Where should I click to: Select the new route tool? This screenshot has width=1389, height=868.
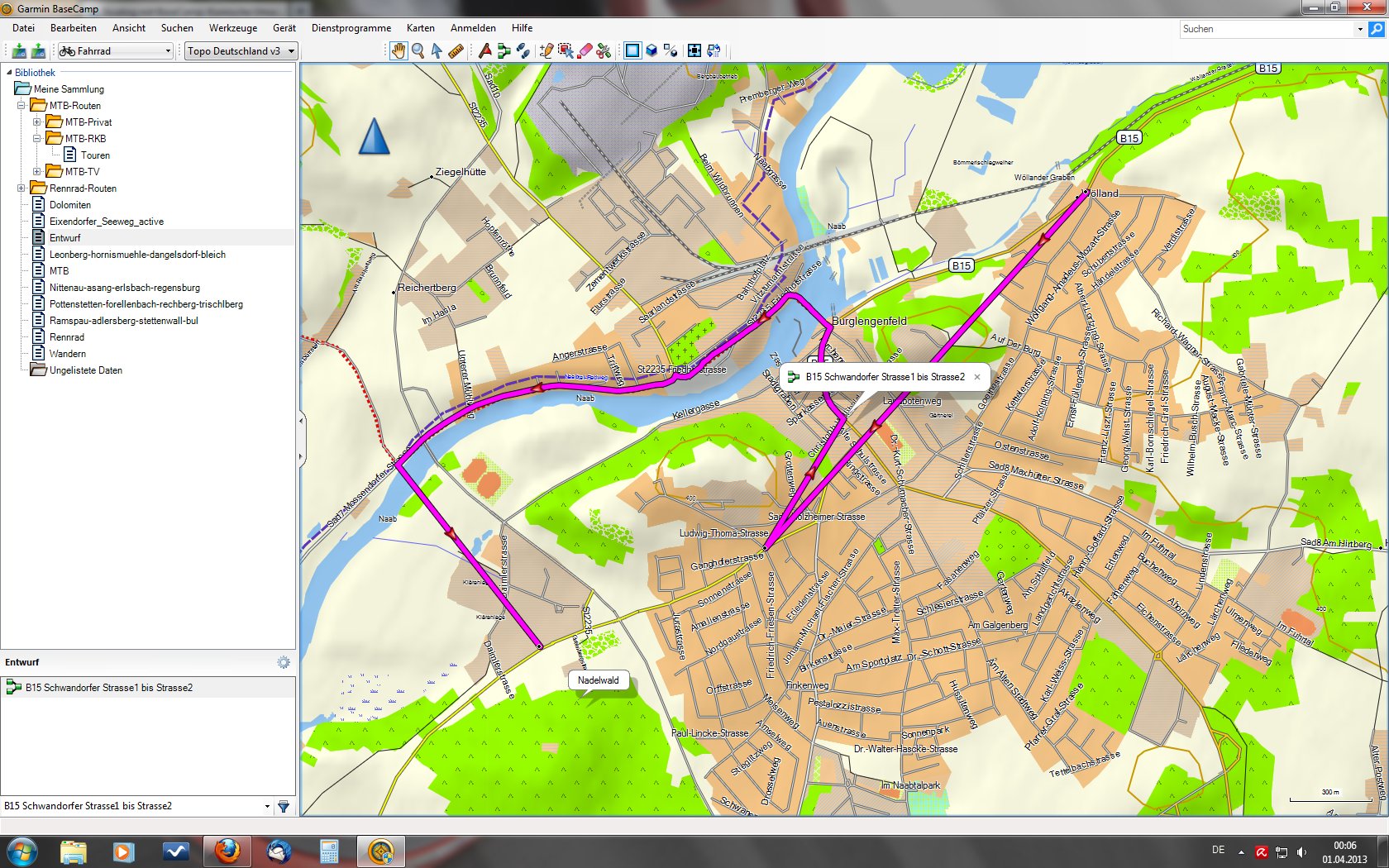504,51
